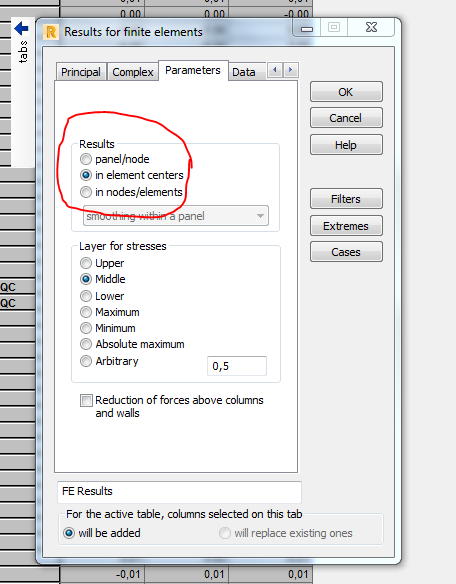Open the Filters dialog

coord(346,199)
